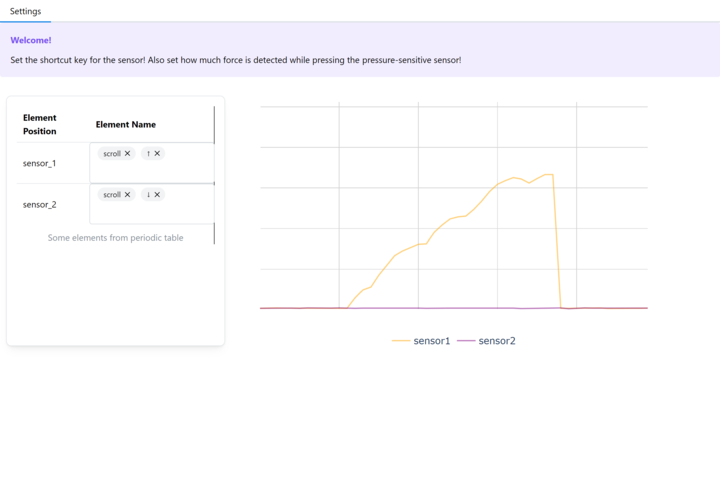Viewport: 720px width, 480px height.
Task: Click the scroll tag label in sensor_1
Action: pyautogui.click(x=111, y=154)
